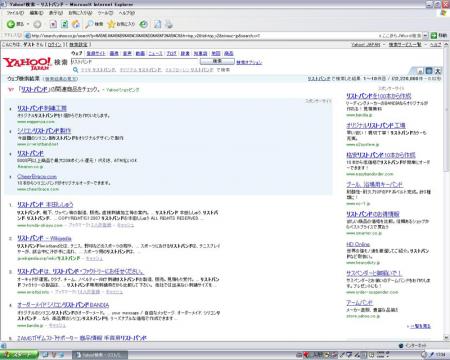
Task: Open the 表示 (View) menu
Action: pyautogui.click(x=56, y=13)
